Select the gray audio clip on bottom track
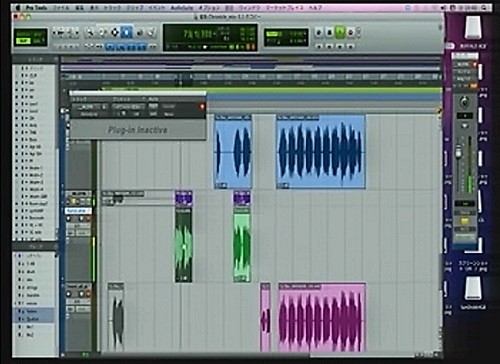The width and height of the screenshot is (500, 364). [116, 317]
